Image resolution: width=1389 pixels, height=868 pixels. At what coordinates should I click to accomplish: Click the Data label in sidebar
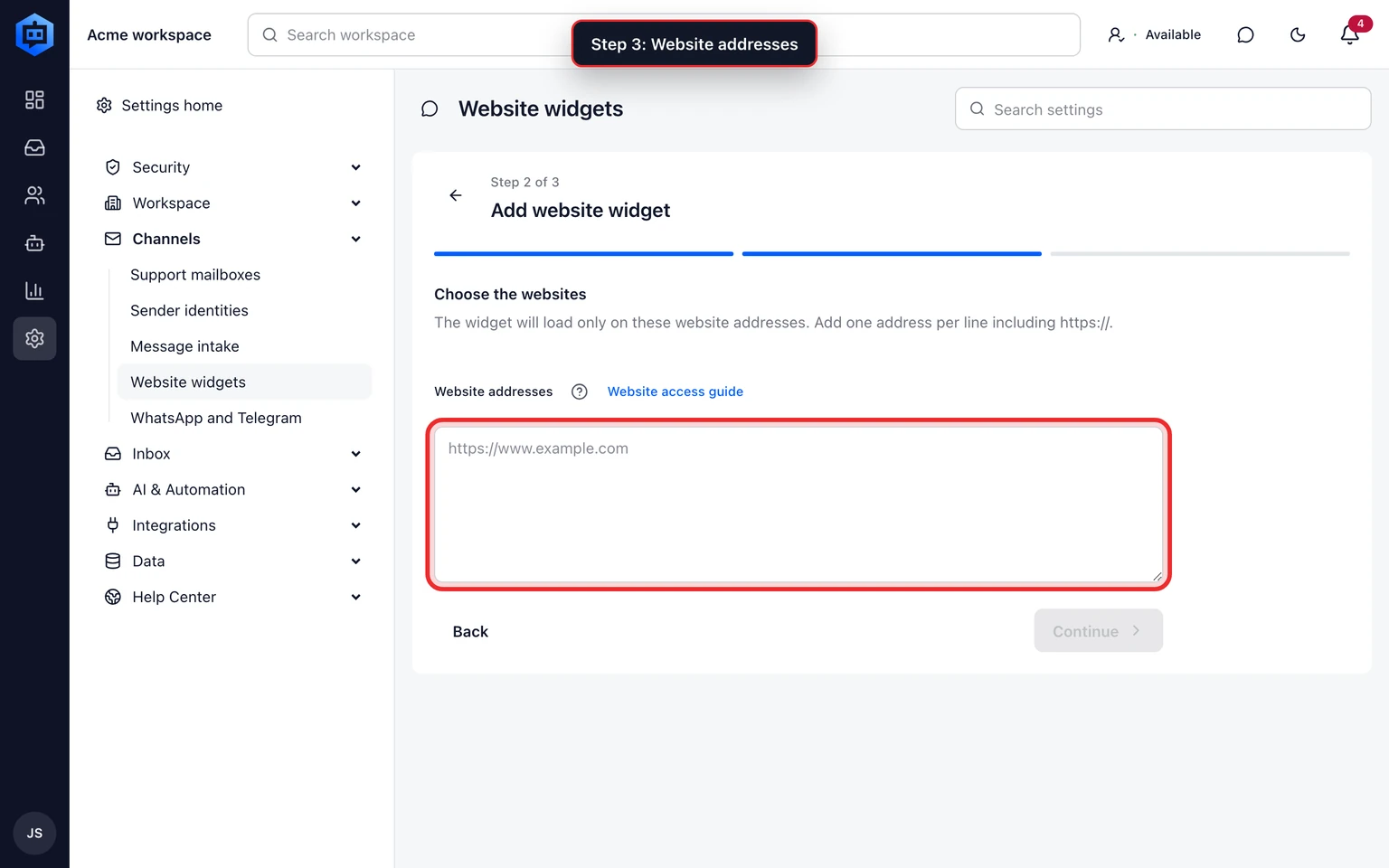[148, 561]
